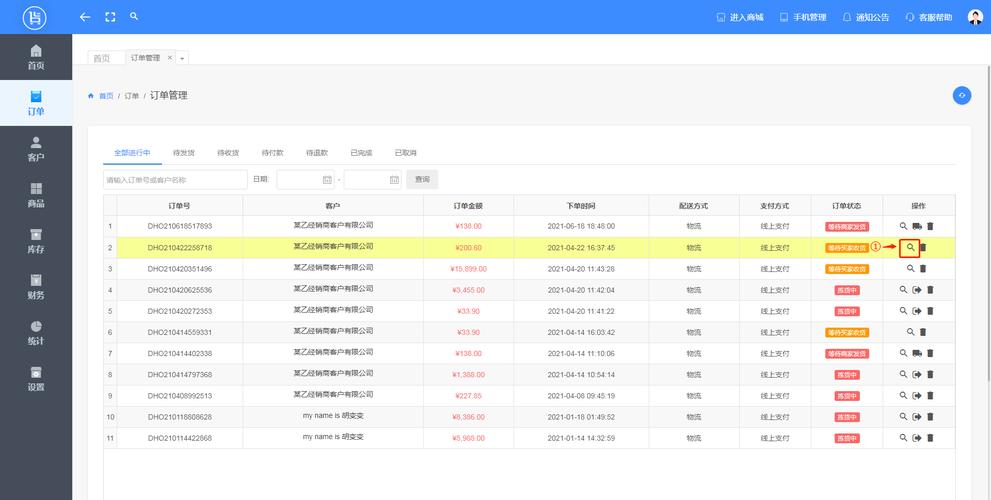The width and height of the screenshot is (991, 500).
Task: View details of order DHO210422258718
Action: tap(910, 247)
